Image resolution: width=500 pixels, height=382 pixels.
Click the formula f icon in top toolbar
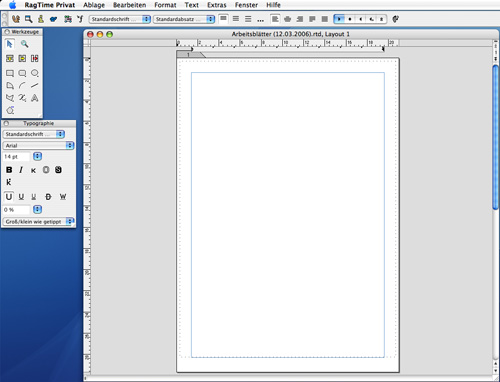coord(80,19)
